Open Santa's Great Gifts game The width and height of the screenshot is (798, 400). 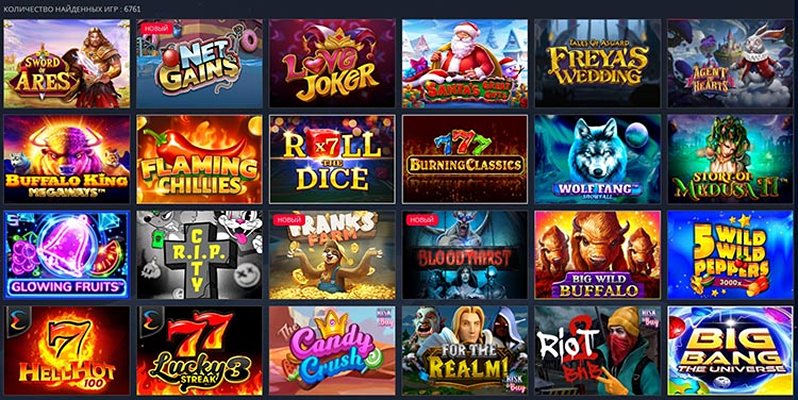[x=465, y=64]
